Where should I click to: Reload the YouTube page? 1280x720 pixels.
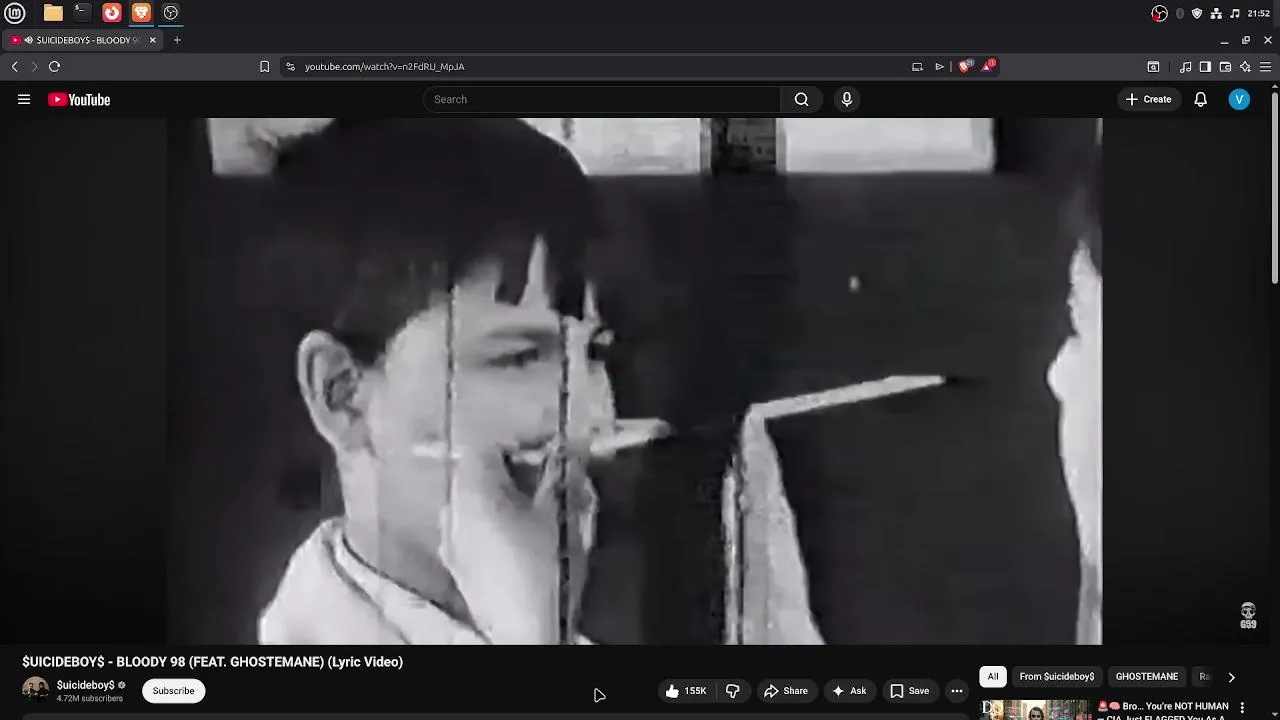pos(54,66)
